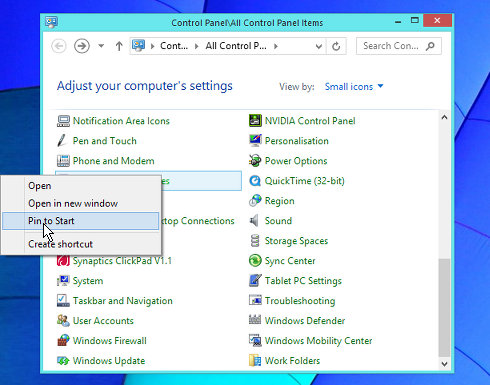Click the green Sync Center icon
This screenshot has height=385, width=490.
(255, 261)
